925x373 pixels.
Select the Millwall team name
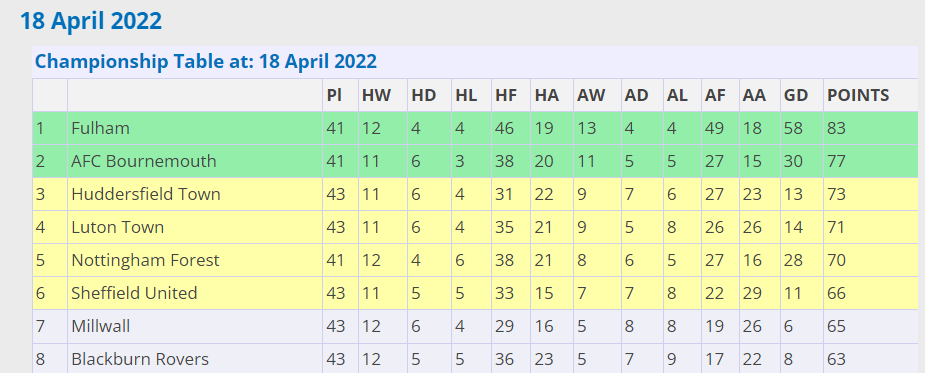coord(100,326)
